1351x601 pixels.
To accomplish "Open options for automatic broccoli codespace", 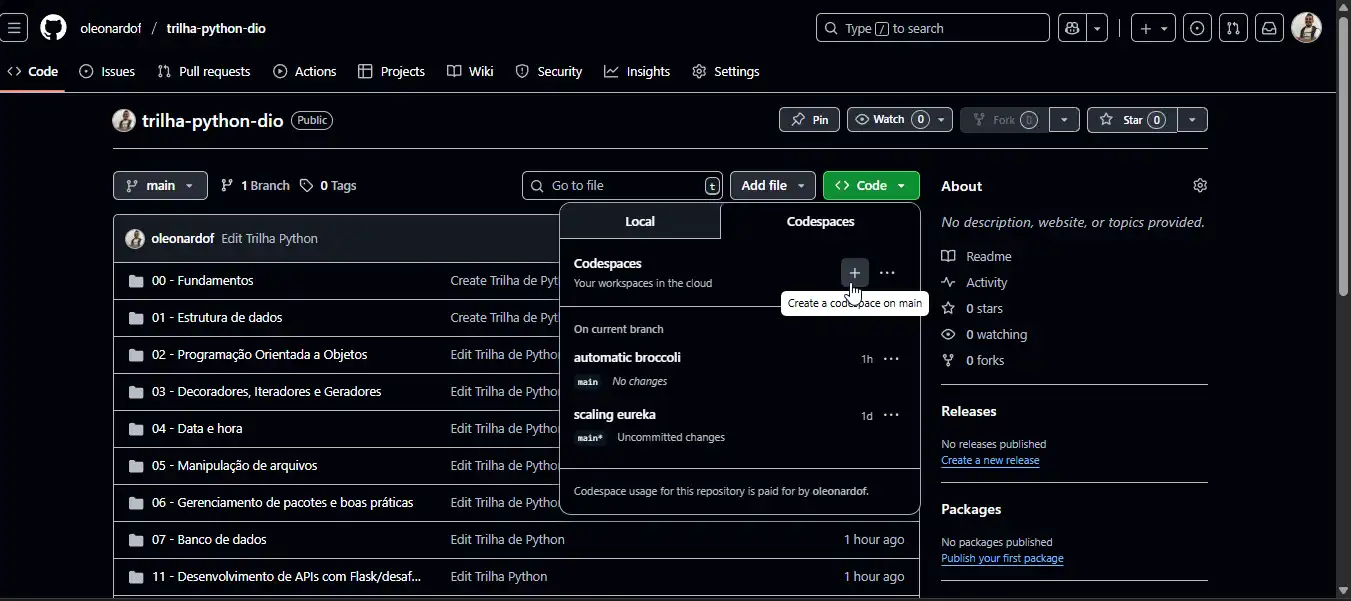I will [x=891, y=358].
